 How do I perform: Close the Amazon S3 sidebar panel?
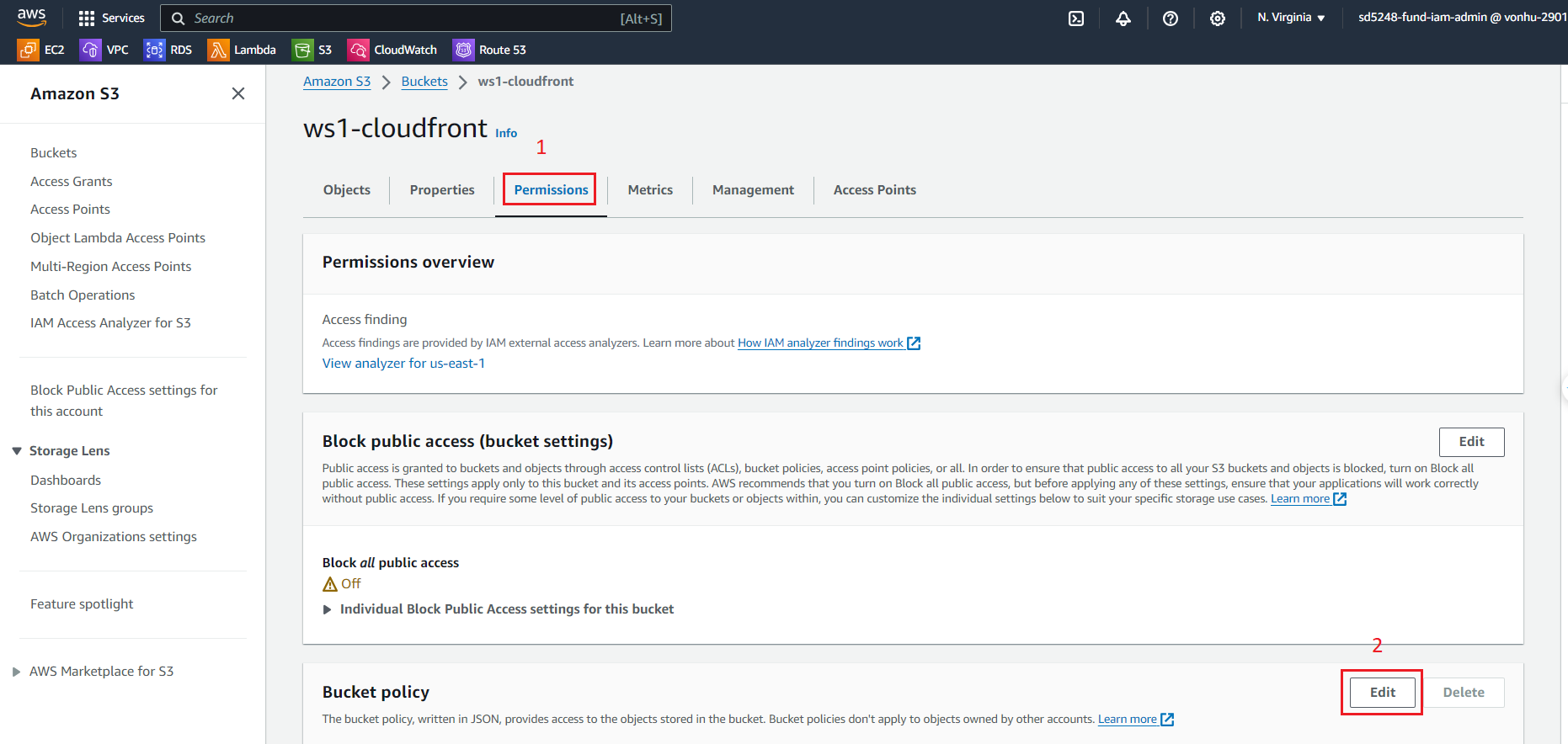[238, 93]
